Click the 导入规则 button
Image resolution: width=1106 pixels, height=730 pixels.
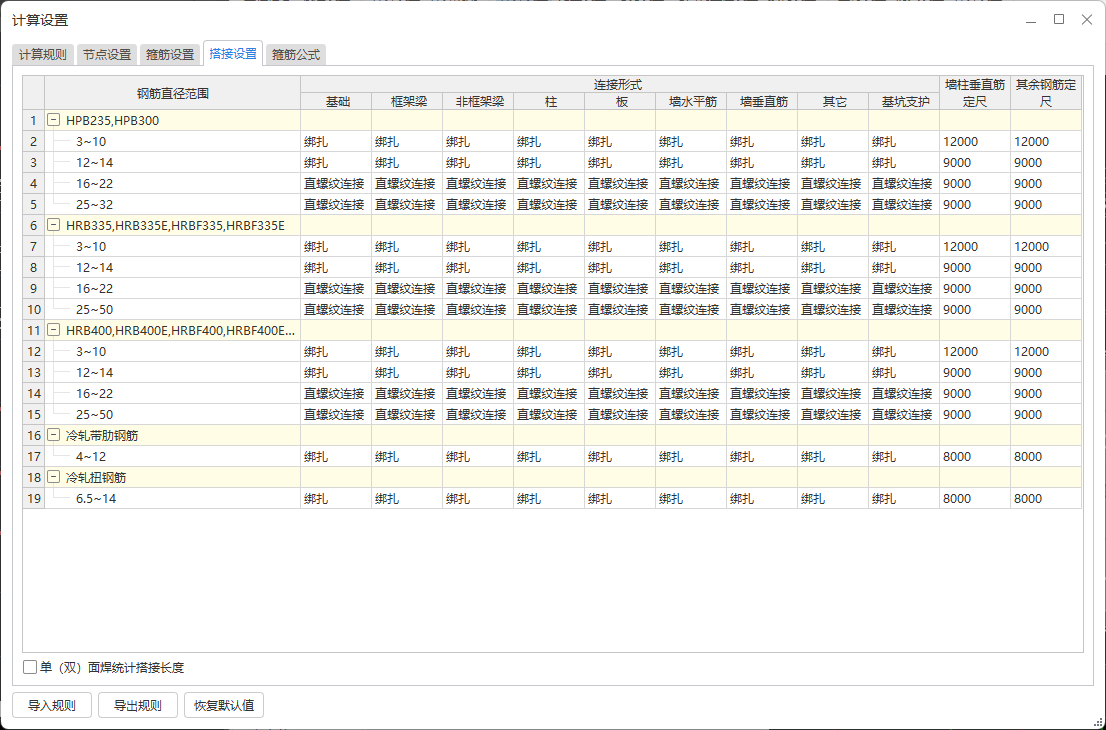pos(52,705)
